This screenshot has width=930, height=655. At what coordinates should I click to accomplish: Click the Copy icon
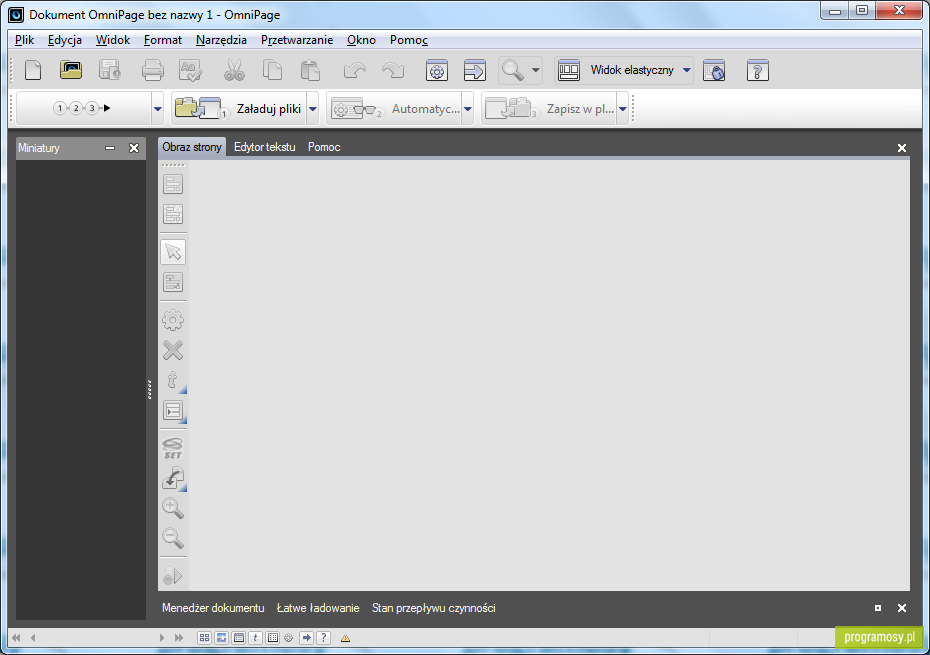click(272, 70)
